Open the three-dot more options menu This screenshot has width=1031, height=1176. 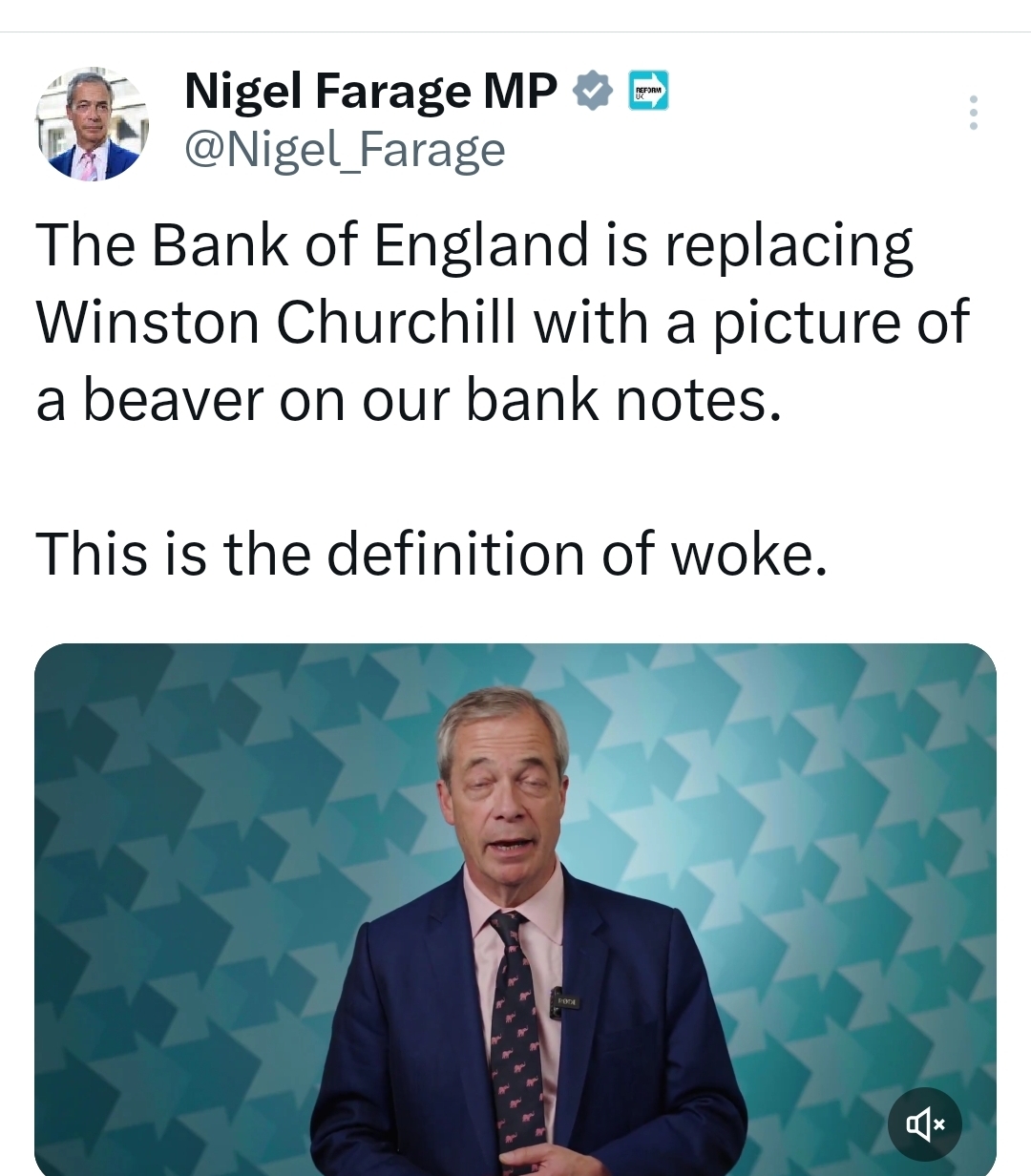pos(973,113)
